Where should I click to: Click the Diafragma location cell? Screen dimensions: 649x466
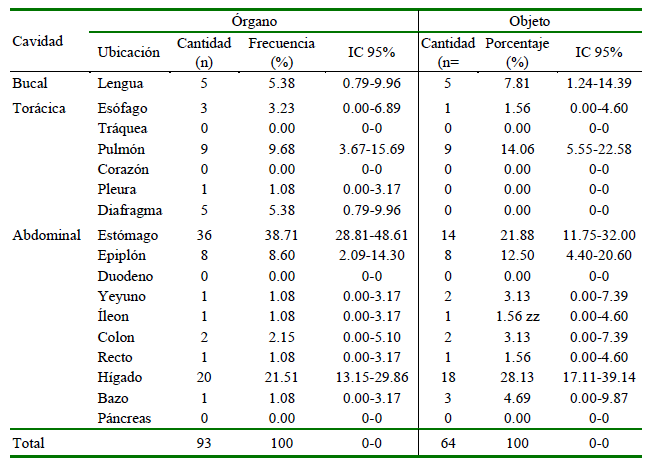[131, 209]
